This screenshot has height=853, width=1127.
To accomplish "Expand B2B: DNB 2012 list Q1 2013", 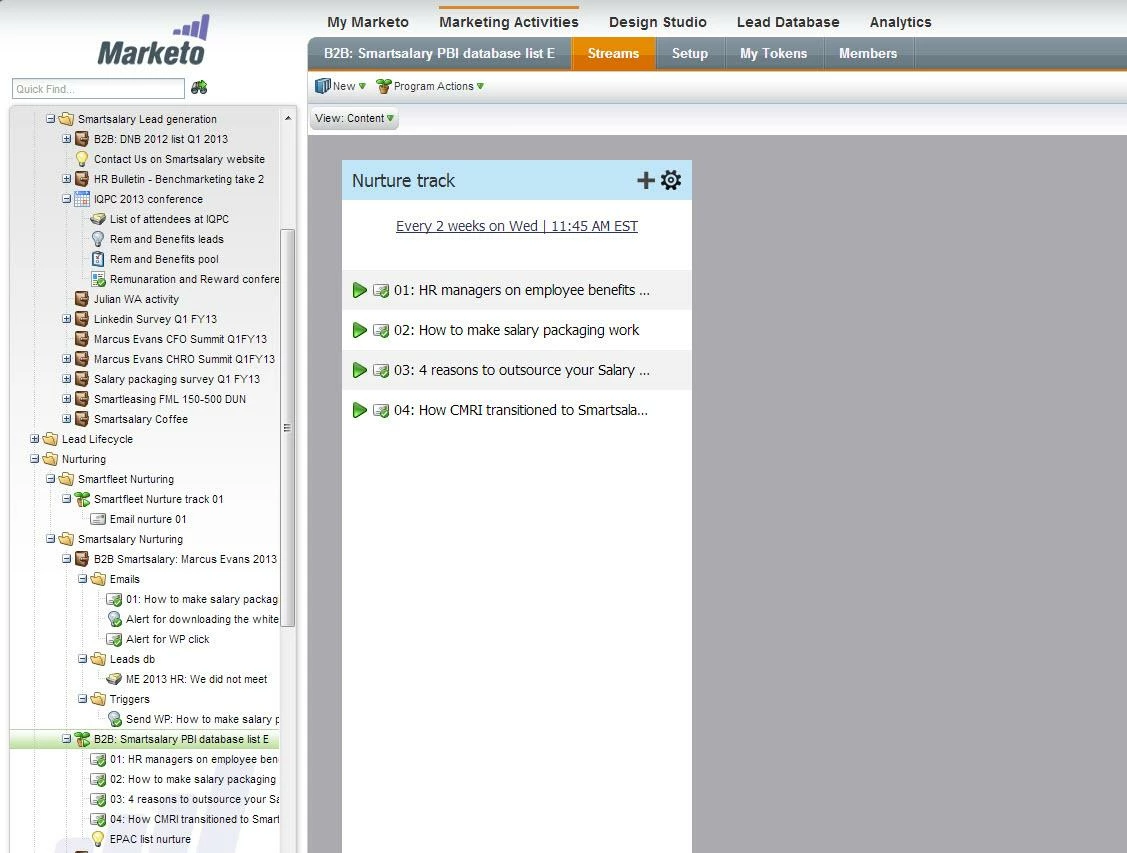I will point(66,139).
